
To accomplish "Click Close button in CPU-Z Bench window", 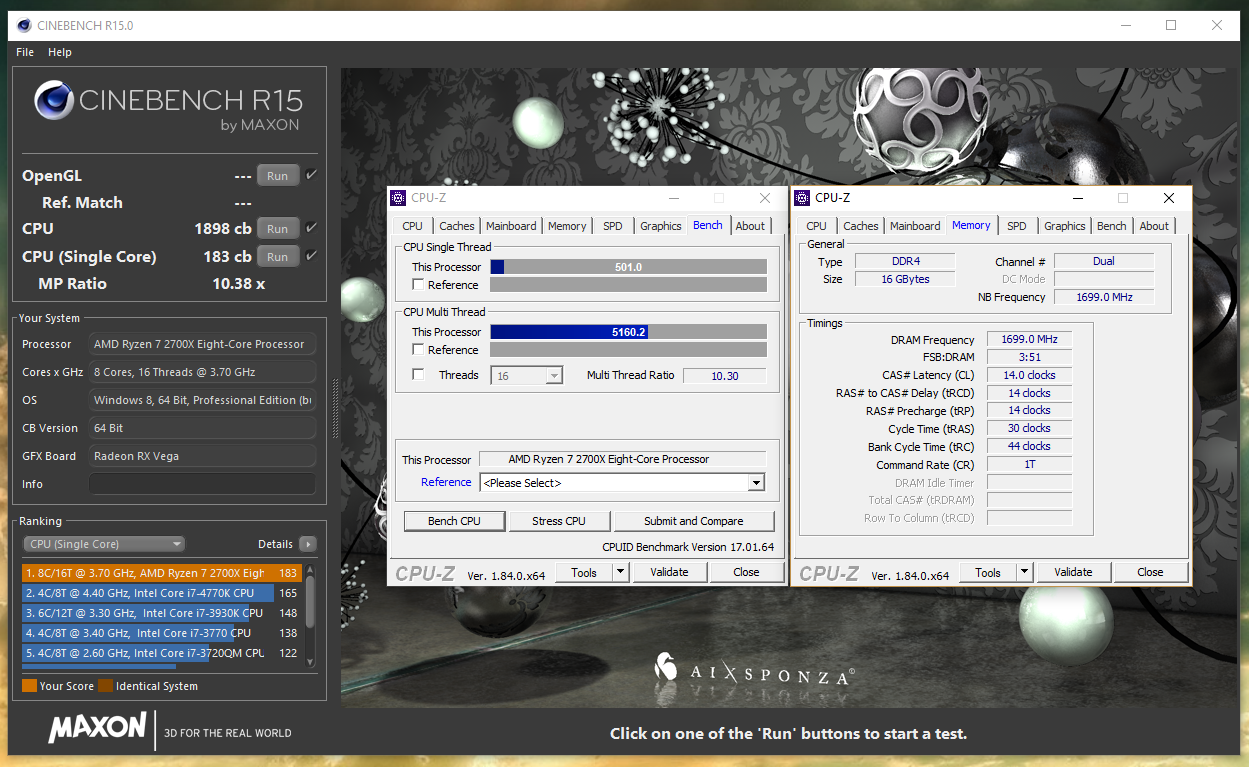I will click(746, 573).
